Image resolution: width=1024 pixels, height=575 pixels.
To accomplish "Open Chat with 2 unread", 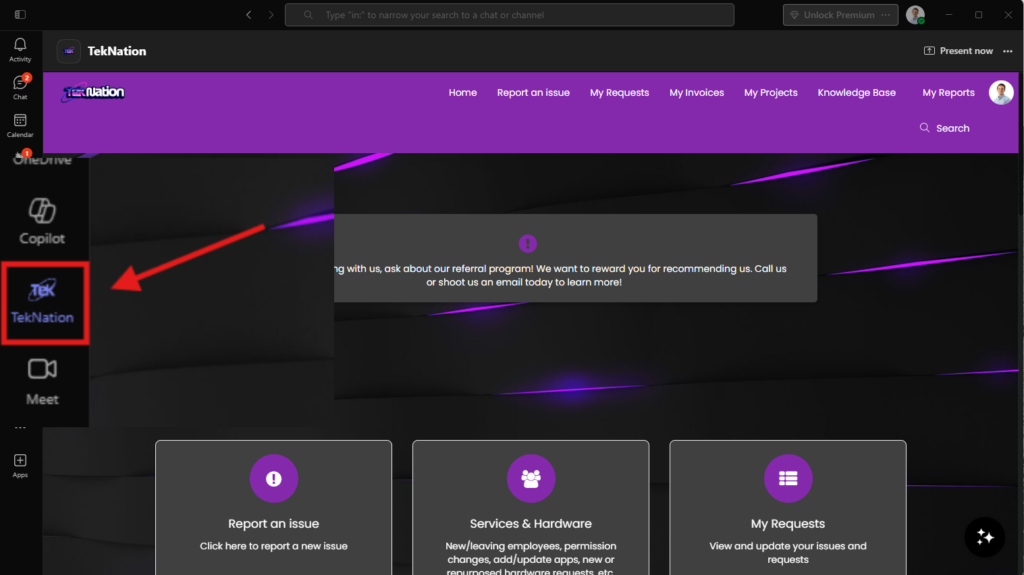I will pyautogui.click(x=20, y=87).
